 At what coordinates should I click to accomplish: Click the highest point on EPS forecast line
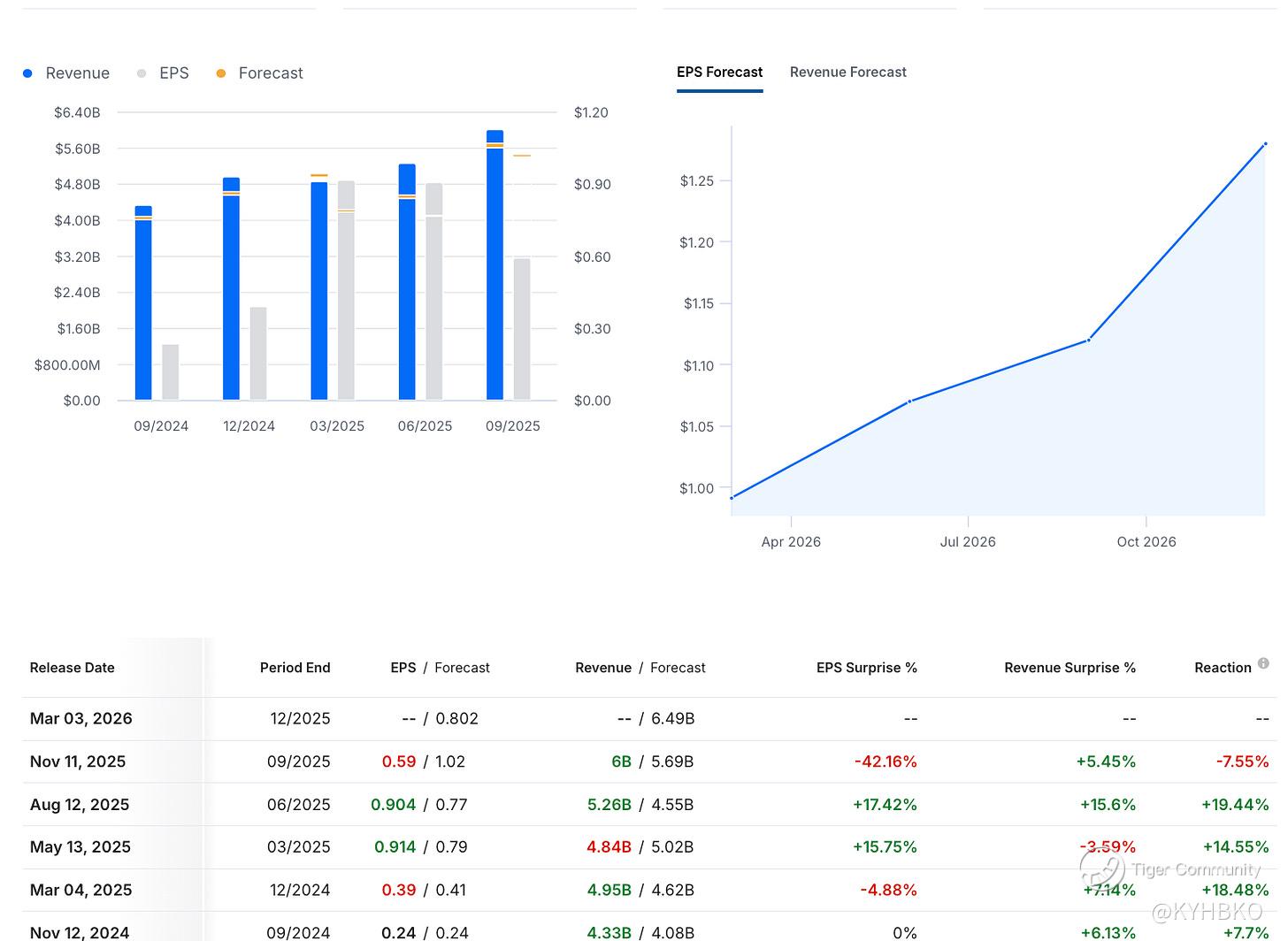pyautogui.click(x=1265, y=143)
